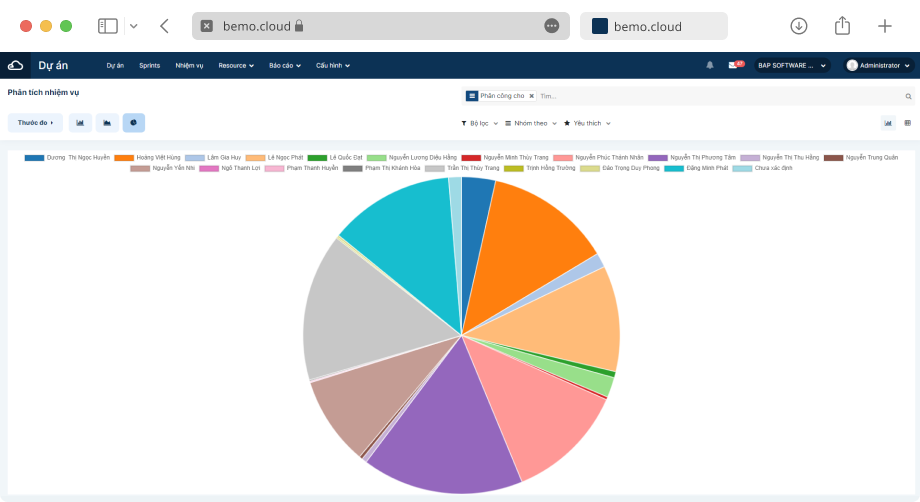Toggle Dương Thị Ngọc Huyền legend entry
Screen dimensions: 920x502
tap(67, 158)
